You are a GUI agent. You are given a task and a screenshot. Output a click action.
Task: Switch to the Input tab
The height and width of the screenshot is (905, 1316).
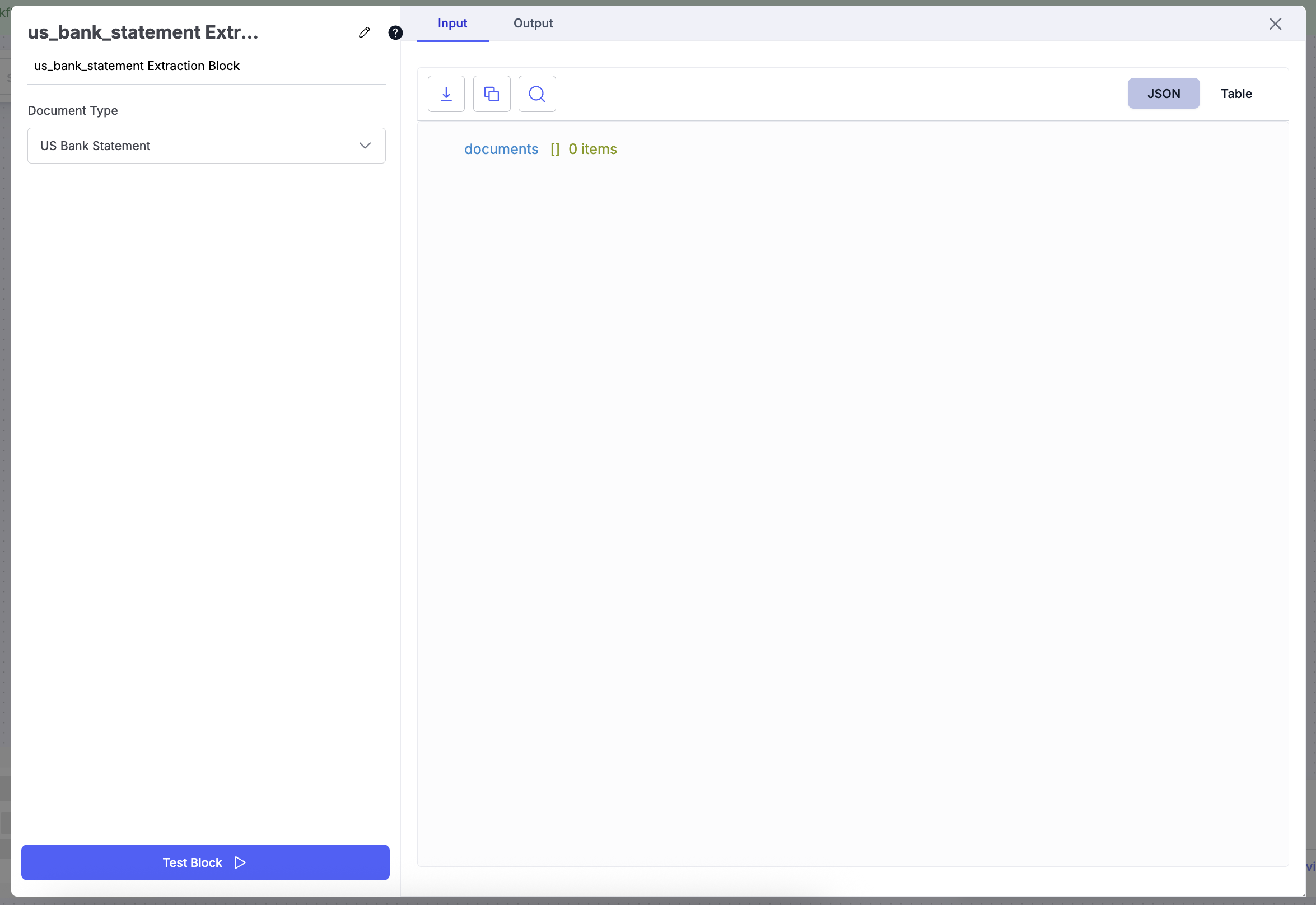pyautogui.click(x=452, y=24)
